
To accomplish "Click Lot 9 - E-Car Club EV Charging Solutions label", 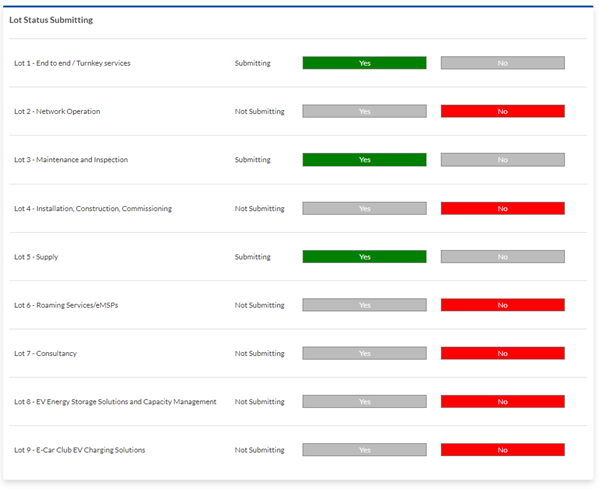I will [x=79, y=450].
